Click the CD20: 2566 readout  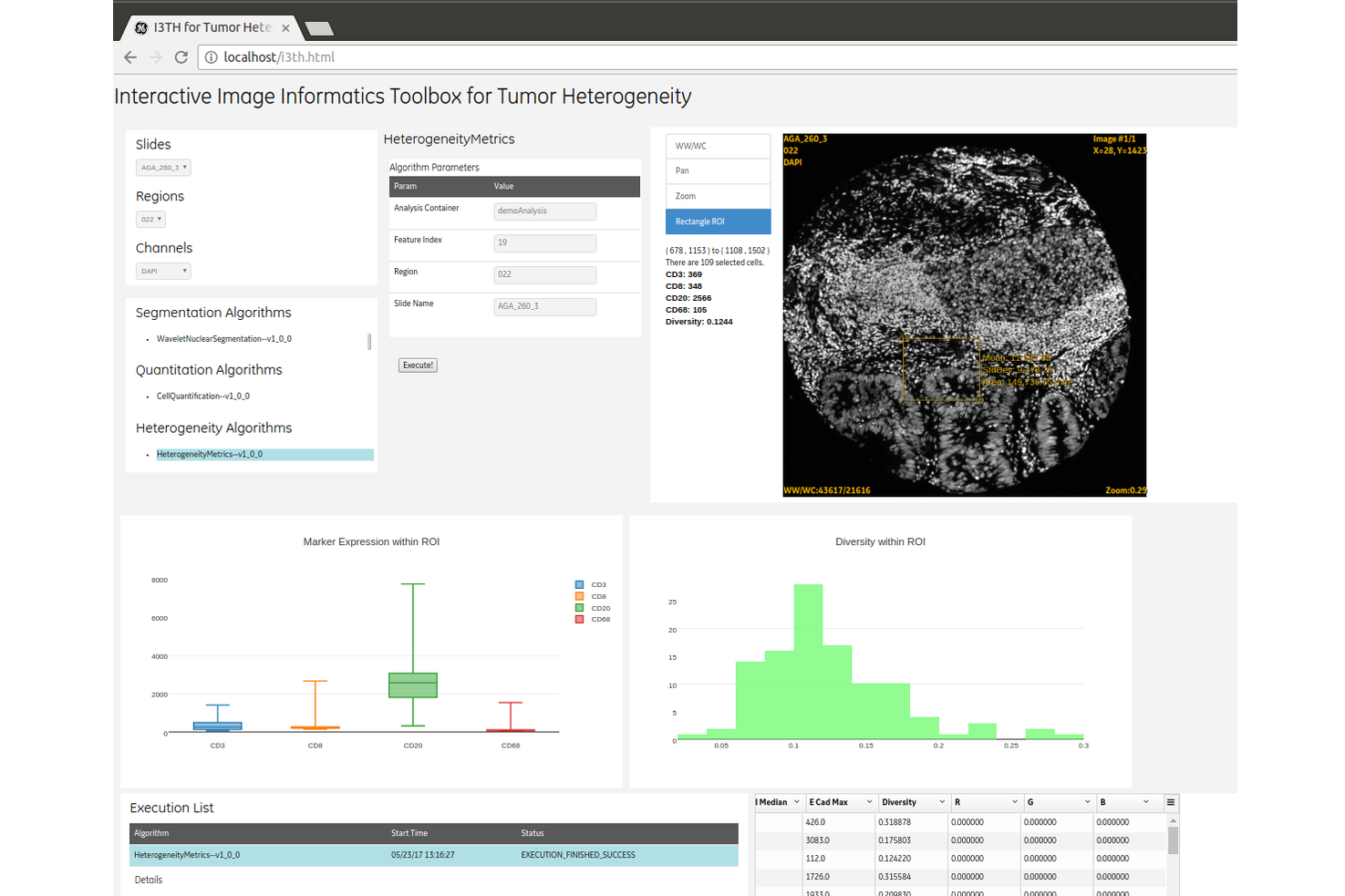tap(688, 298)
